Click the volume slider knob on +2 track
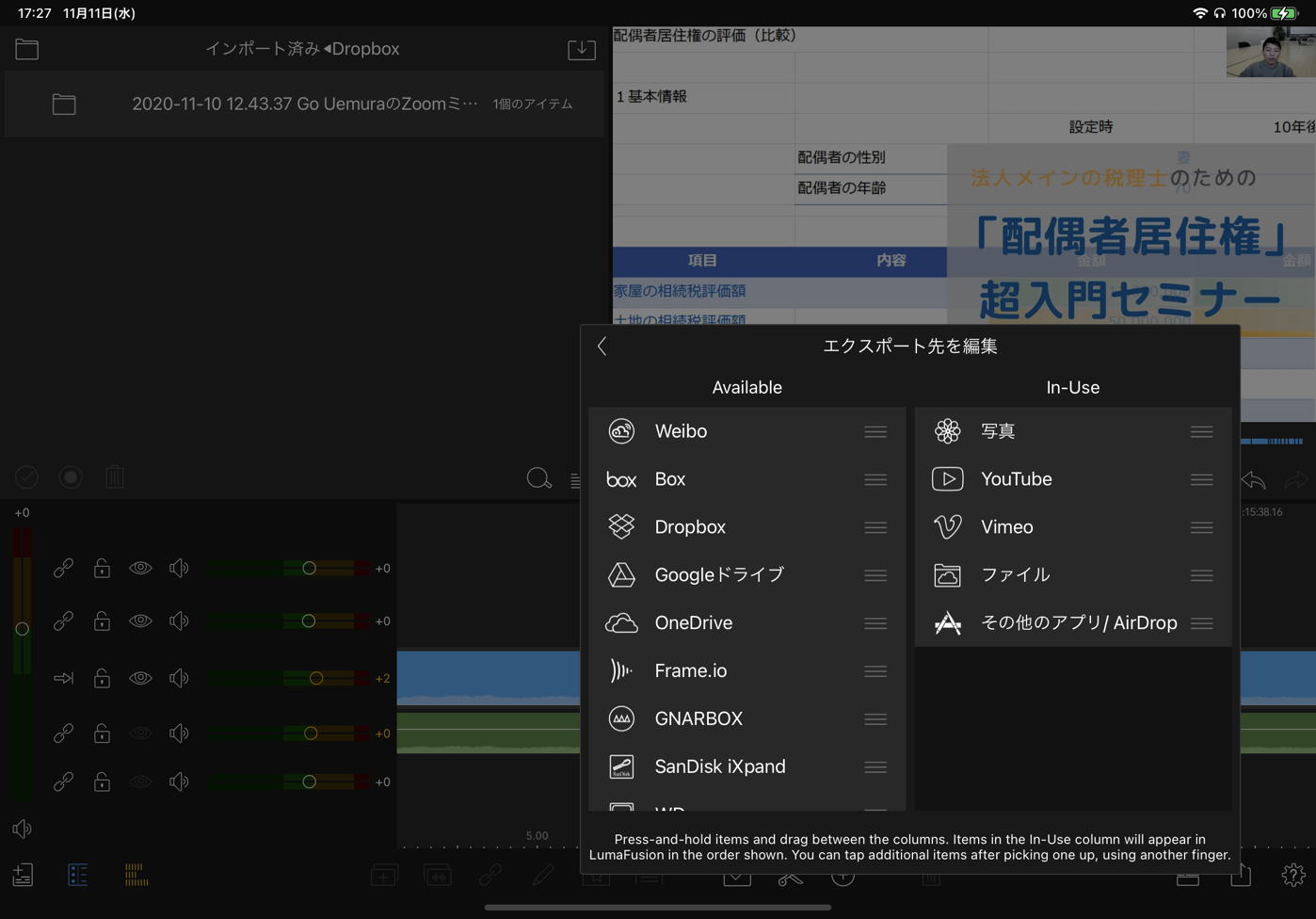The width and height of the screenshot is (1316, 919). pos(316,678)
